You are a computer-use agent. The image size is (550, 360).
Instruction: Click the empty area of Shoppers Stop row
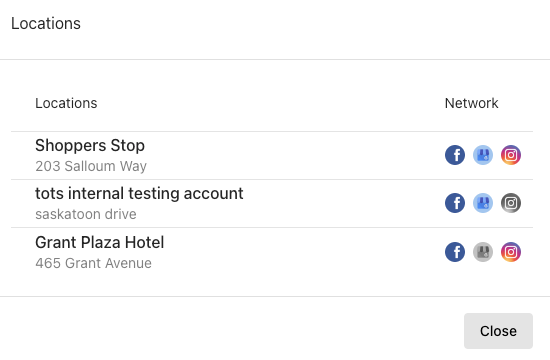[x=295, y=155]
